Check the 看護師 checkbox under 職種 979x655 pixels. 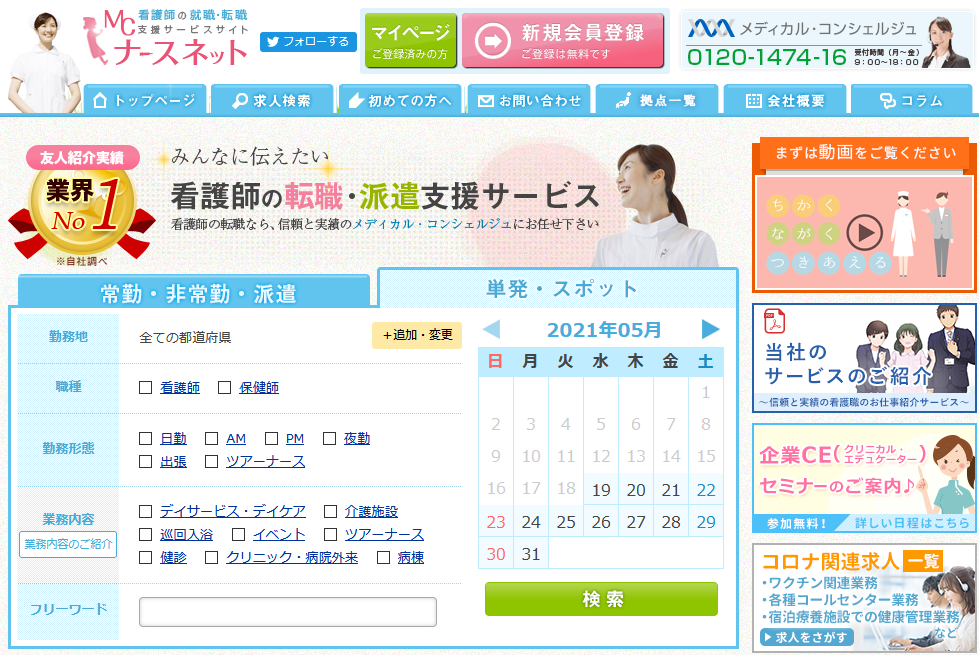click(x=144, y=387)
